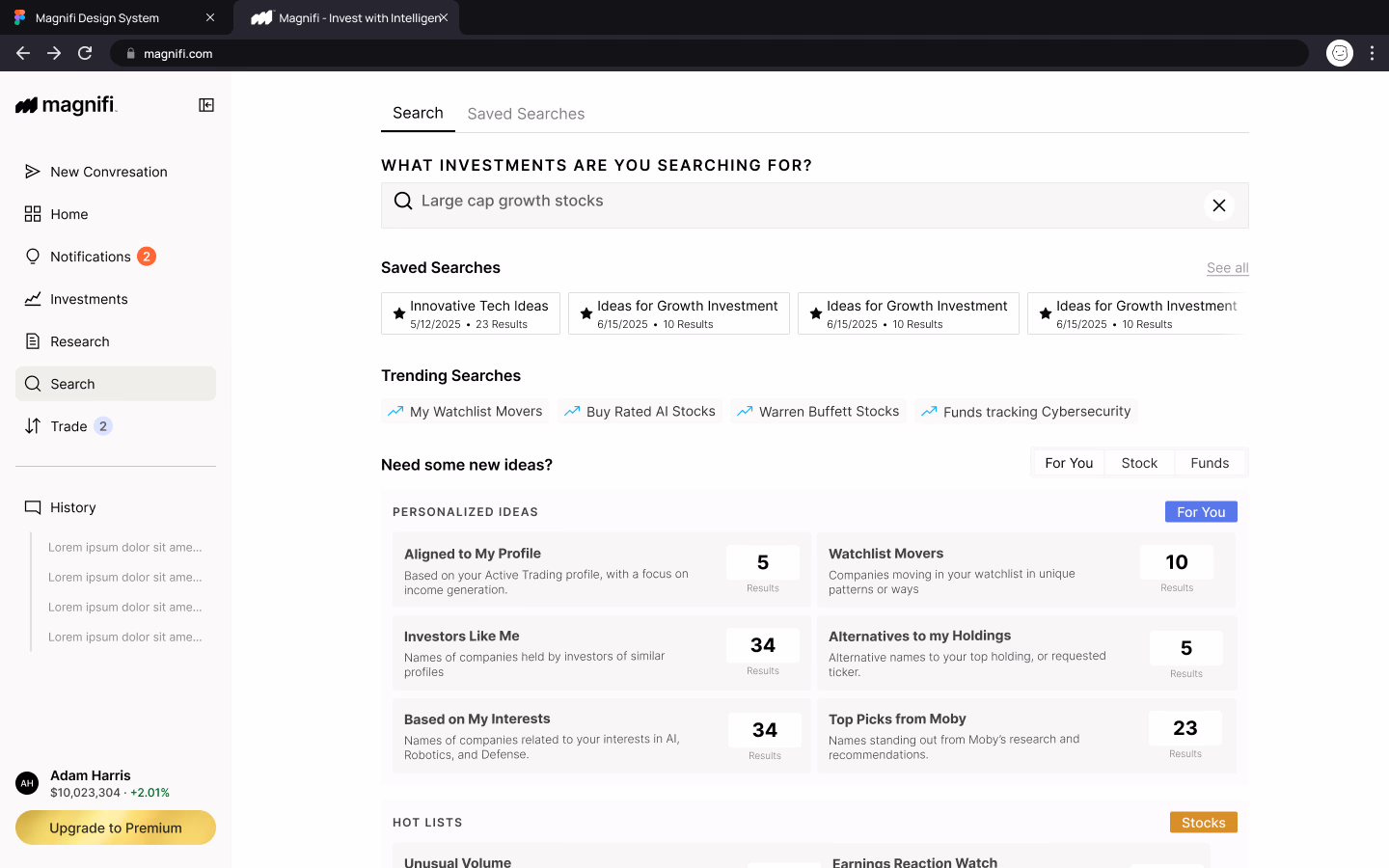1389x868 pixels.
Task: Go forward in browser
Action: (54, 53)
